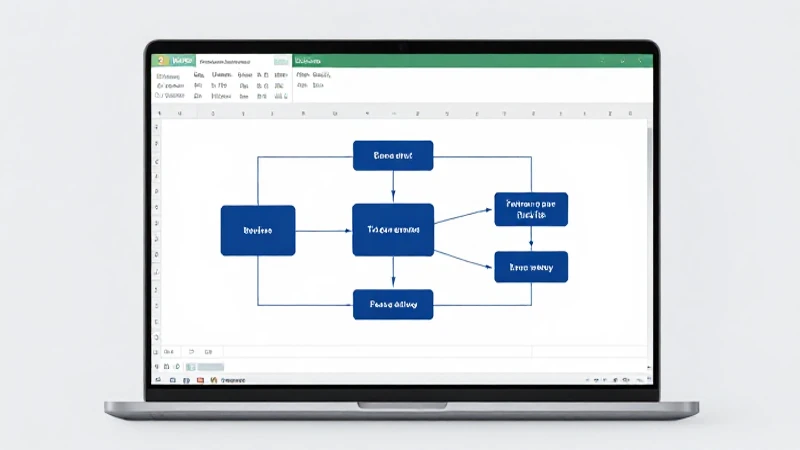800x450 pixels.
Task: Open the highlighted green ribbon tab beside the logo
Action: [182, 61]
